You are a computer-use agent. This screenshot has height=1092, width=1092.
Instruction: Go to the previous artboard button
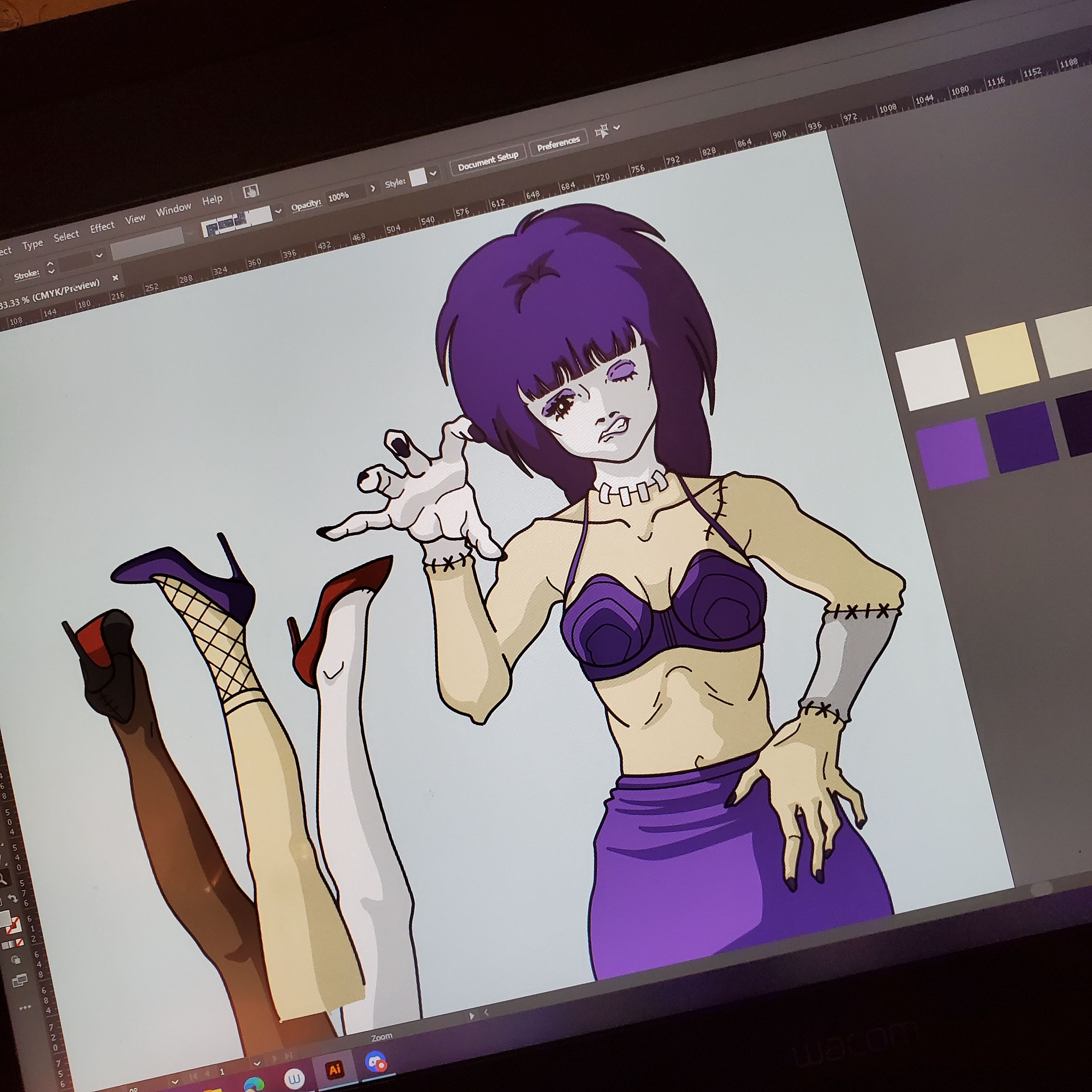pos(207,1074)
